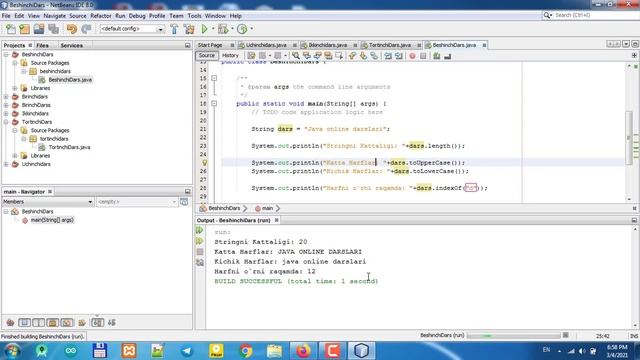The width and height of the screenshot is (640, 360).
Task: Click the Build Project hammer icon
Action: [174, 29]
